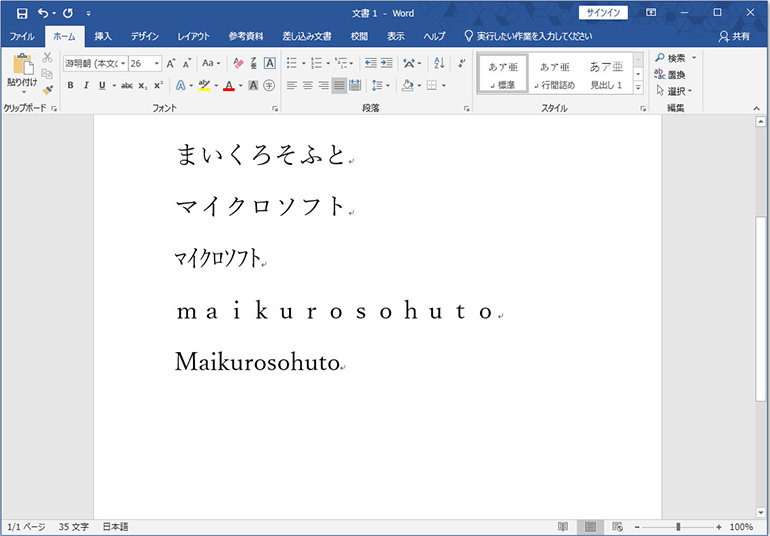Open the font size 26 dropdown
This screenshot has height=536, width=770.
[x=157, y=63]
